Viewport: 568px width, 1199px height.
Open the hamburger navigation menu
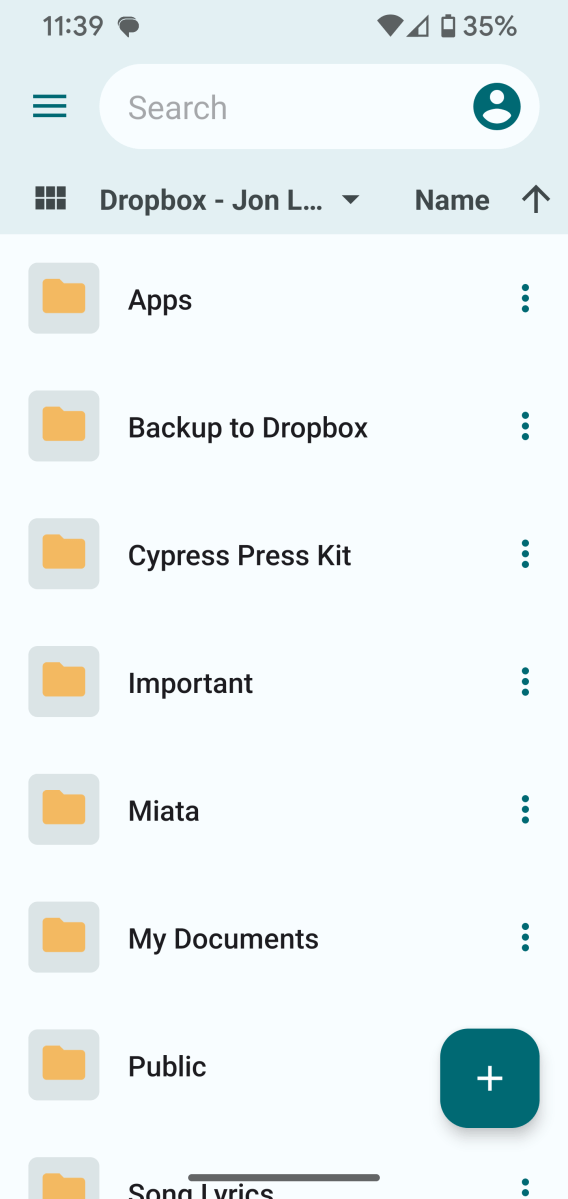click(x=50, y=106)
